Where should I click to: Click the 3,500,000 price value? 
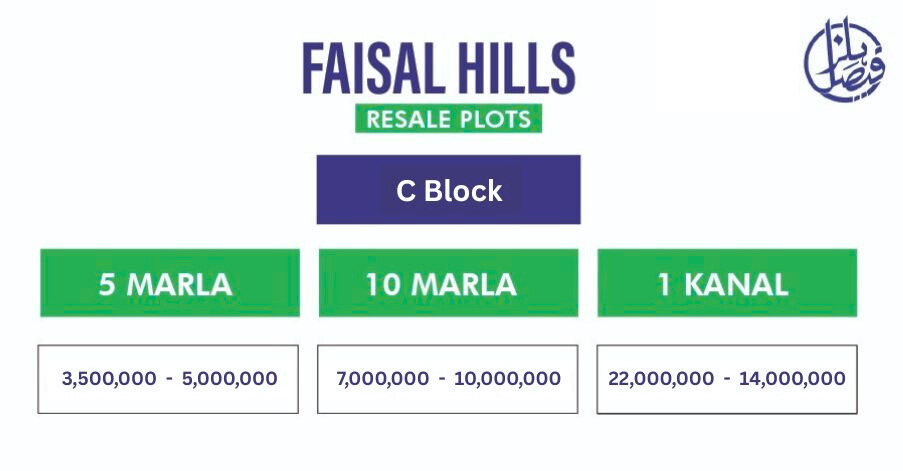(x=106, y=379)
